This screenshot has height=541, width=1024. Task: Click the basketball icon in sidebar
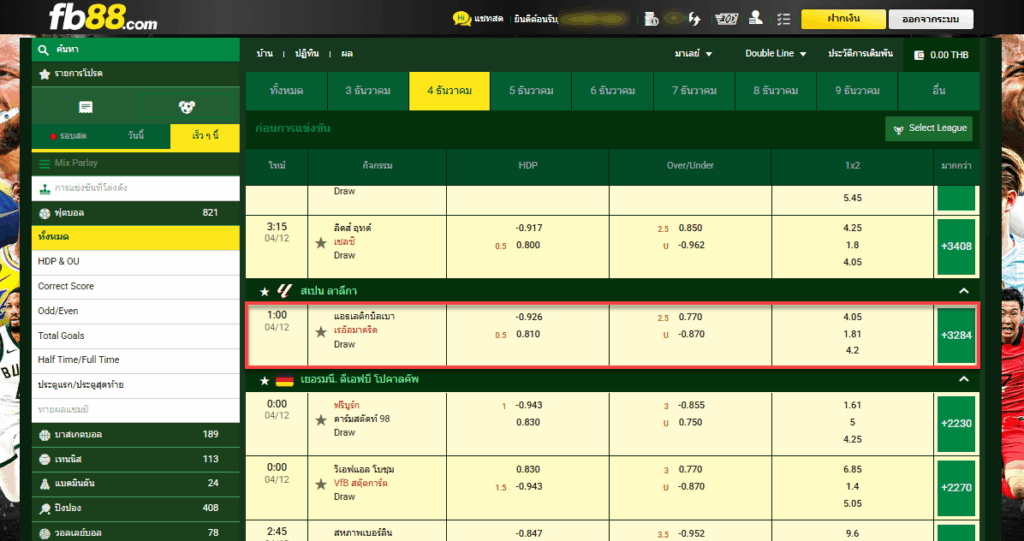(44, 435)
